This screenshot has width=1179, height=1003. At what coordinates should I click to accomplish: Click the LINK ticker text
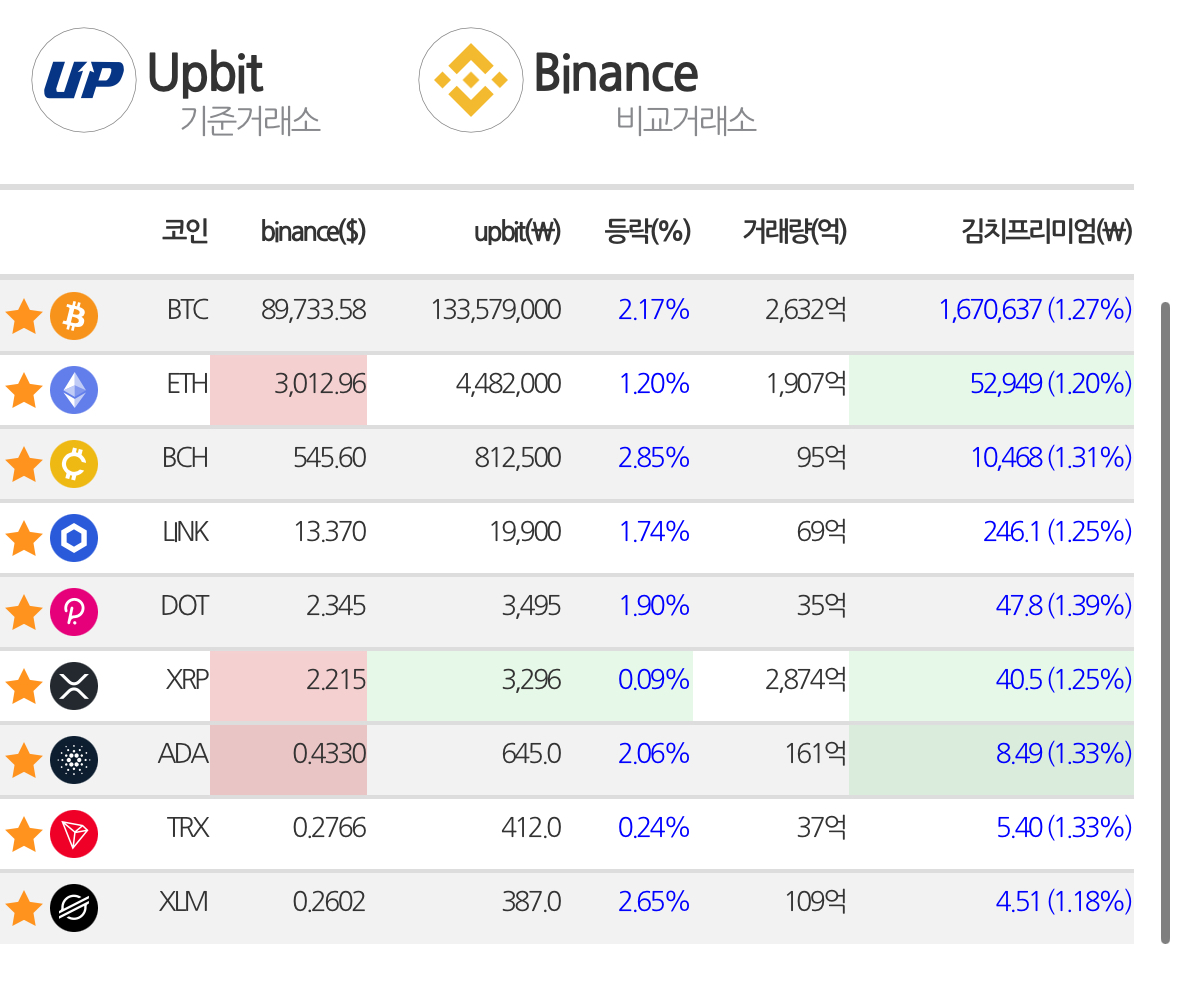click(186, 532)
